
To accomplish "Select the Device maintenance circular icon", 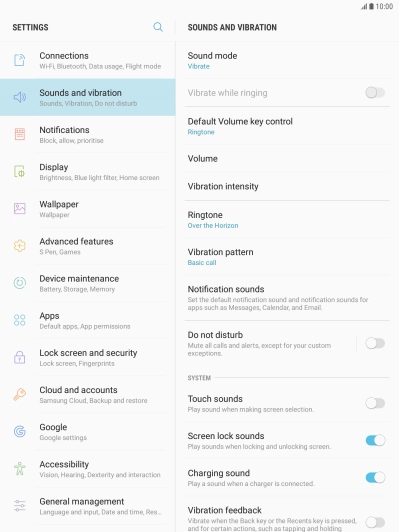I will pyautogui.click(x=20, y=283).
